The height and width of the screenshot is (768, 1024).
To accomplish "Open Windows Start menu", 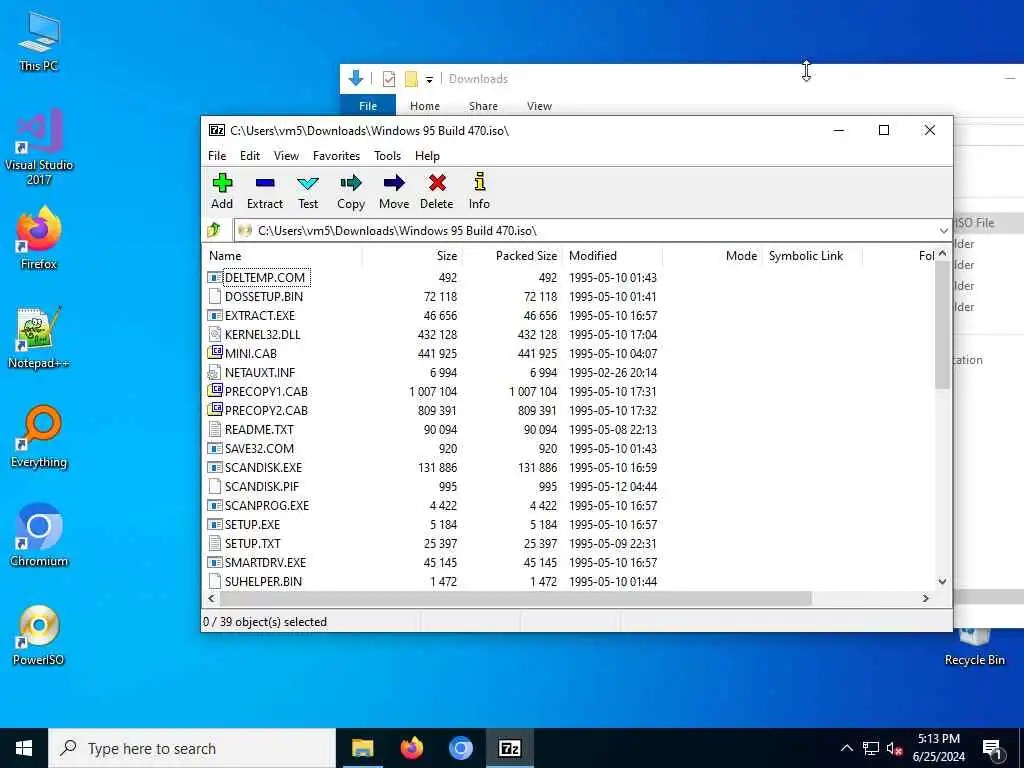I will tap(24, 748).
